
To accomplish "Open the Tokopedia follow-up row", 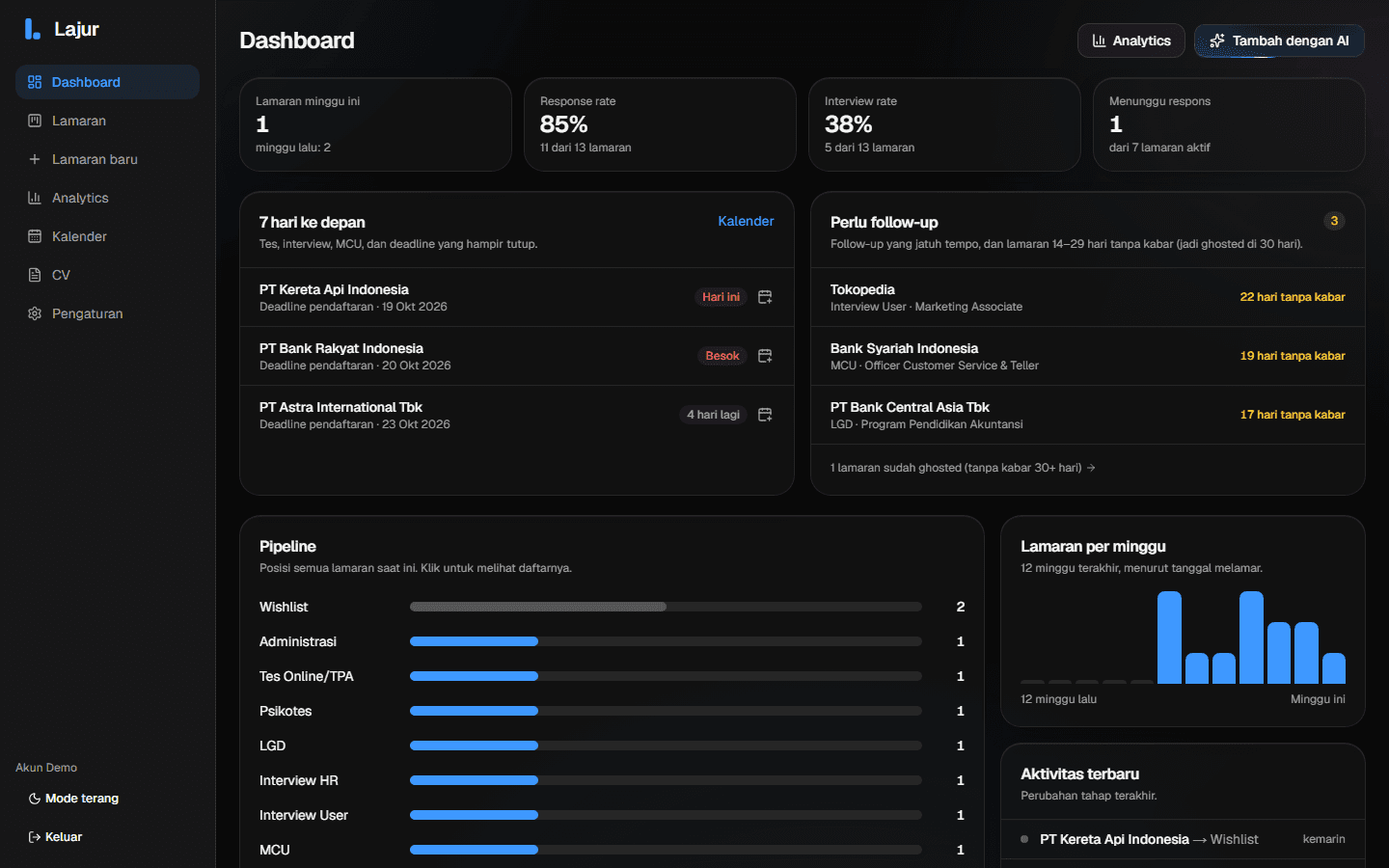I will (x=1087, y=297).
